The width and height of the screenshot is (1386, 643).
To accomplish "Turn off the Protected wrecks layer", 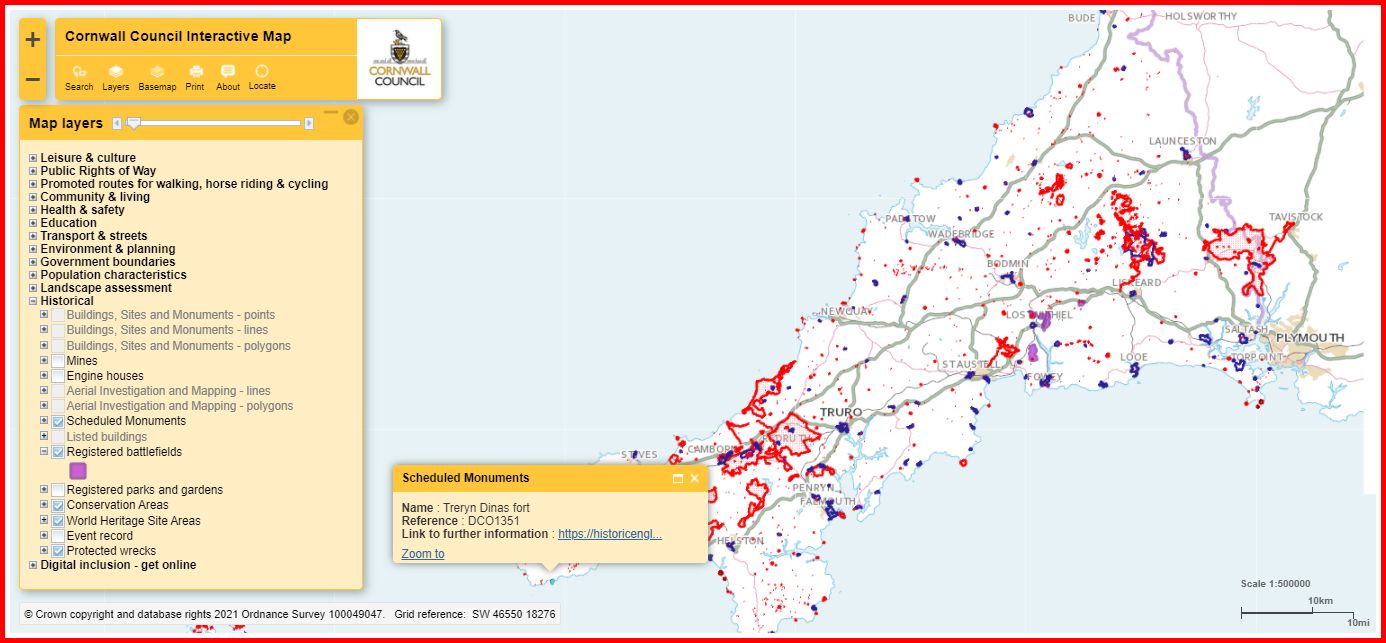I will coord(58,550).
